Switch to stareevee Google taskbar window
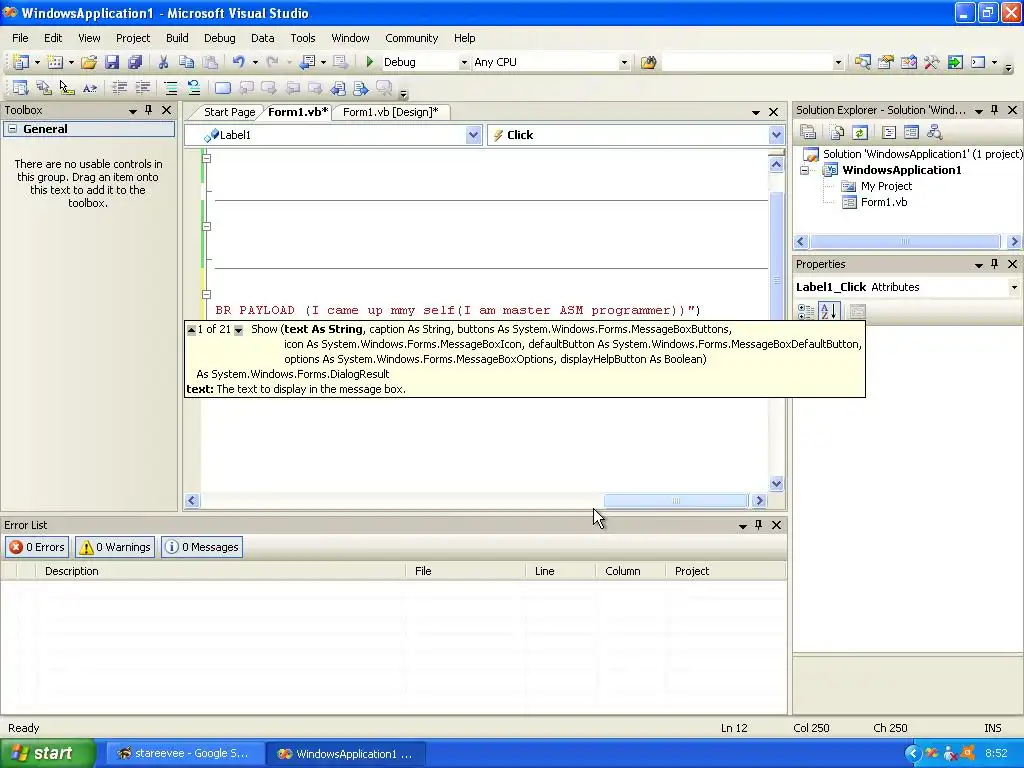Image resolution: width=1024 pixels, height=768 pixels. coord(185,754)
